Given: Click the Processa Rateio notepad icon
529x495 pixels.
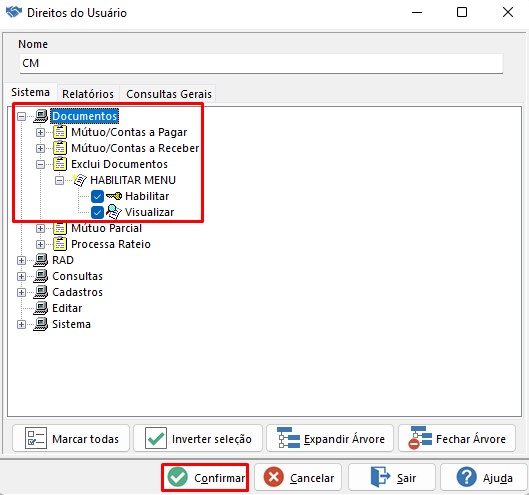Looking at the screenshot, I should pyautogui.click(x=60, y=244).
